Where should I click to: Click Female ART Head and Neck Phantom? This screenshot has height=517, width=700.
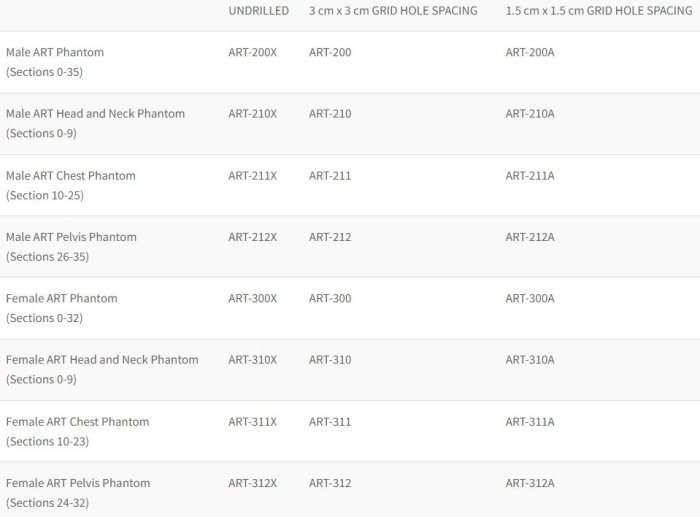[x=102, y=360]
